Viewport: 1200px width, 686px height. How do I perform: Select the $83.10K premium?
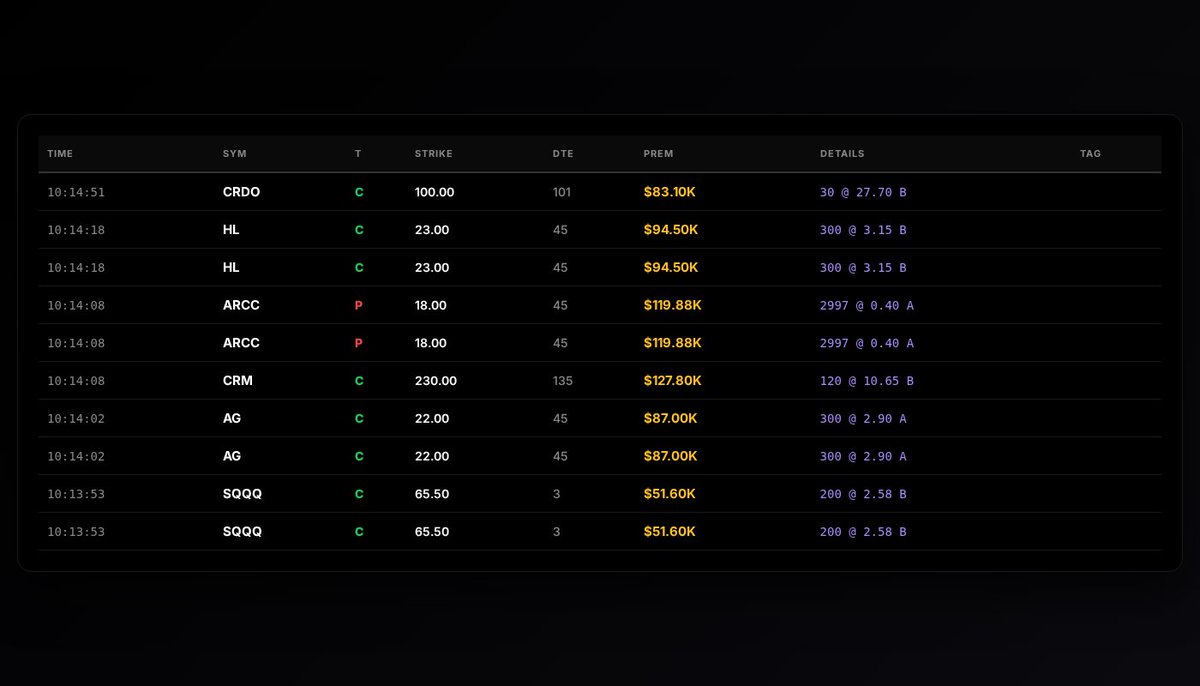tap(670, 192)
